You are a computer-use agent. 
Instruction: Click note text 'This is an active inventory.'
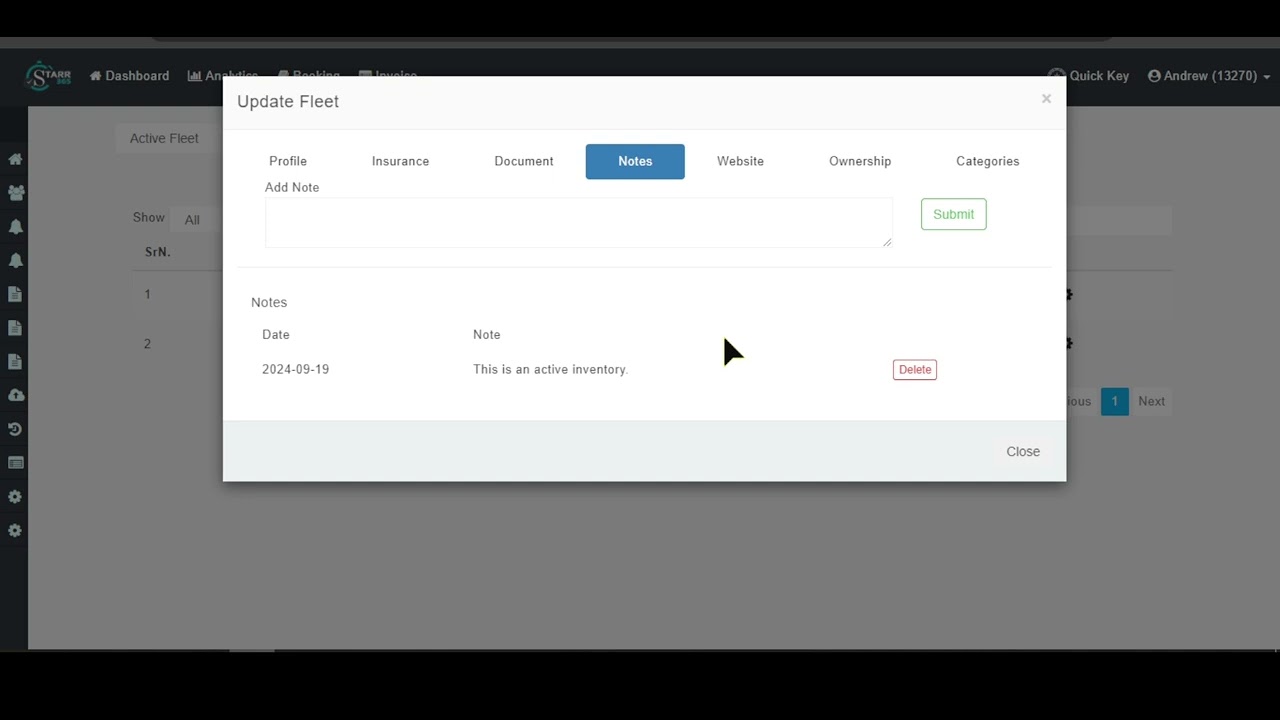(x=550, y=370)
